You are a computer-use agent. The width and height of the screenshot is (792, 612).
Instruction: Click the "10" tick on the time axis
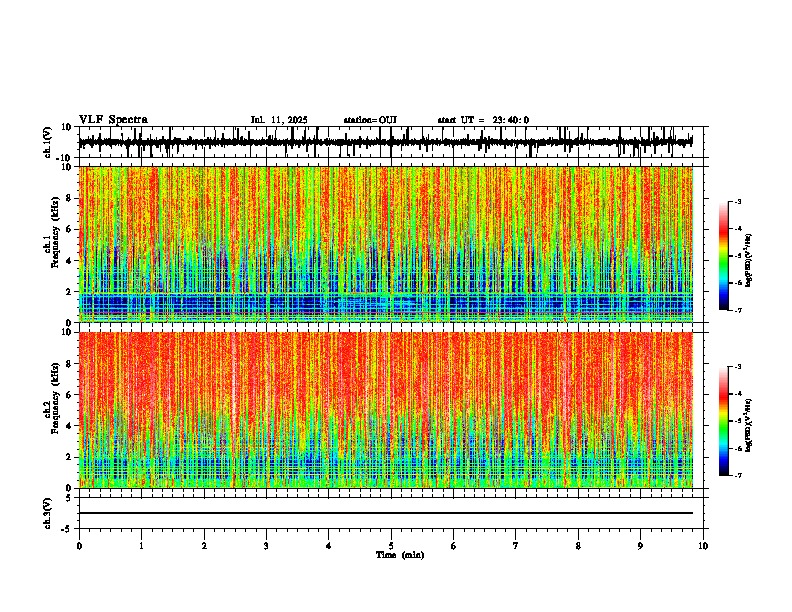point(703,546)
